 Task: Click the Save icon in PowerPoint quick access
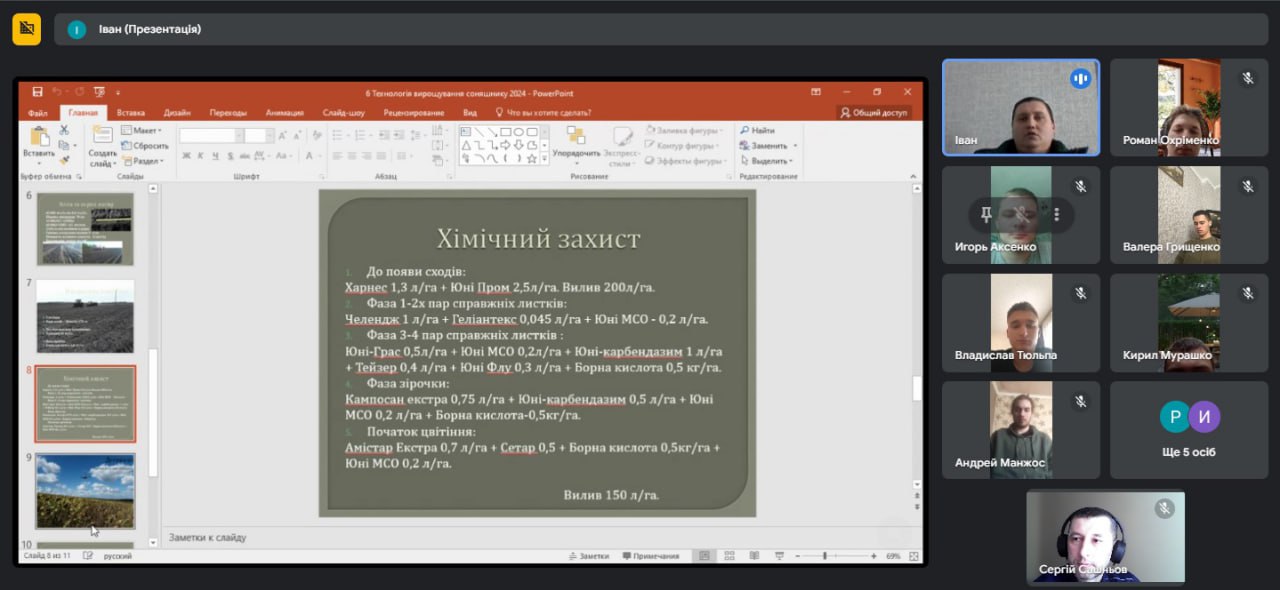point(38,92)
